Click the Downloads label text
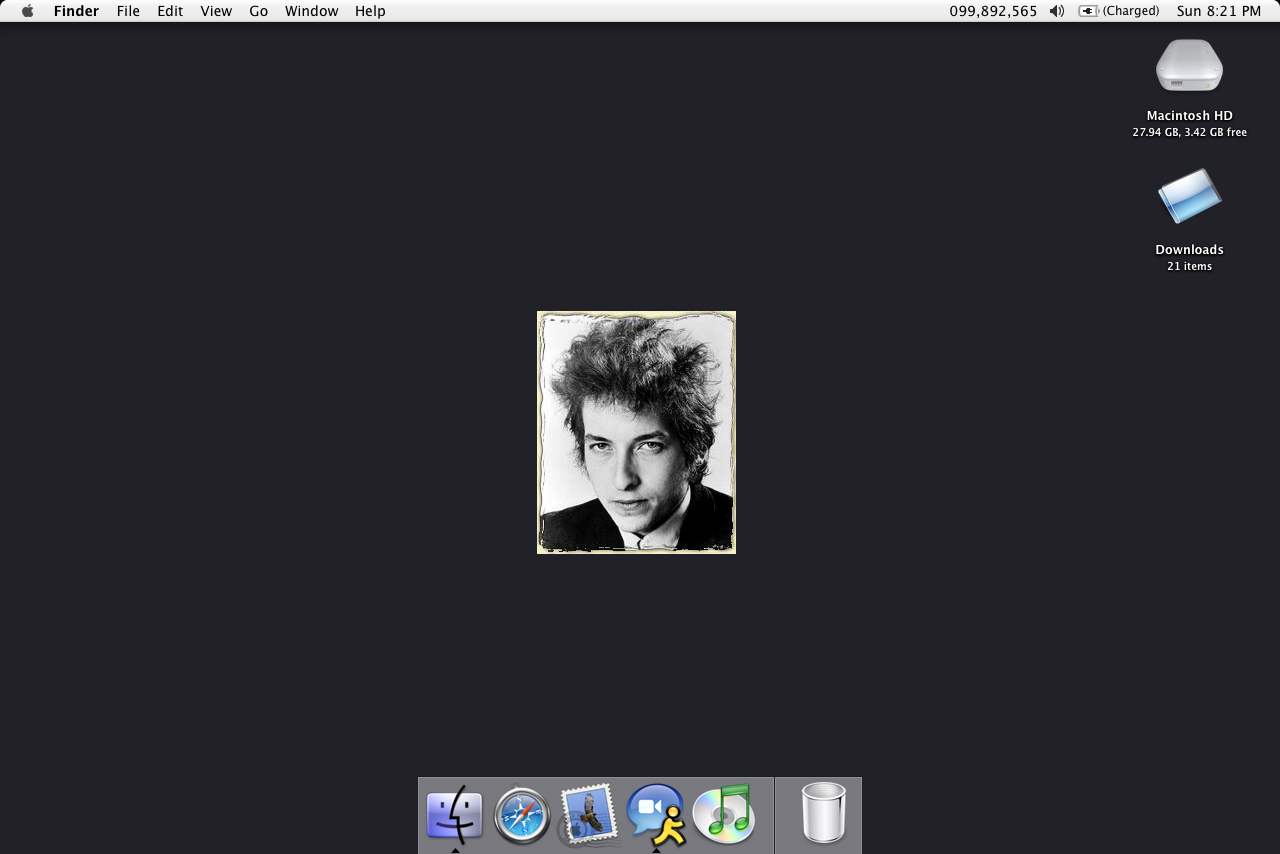The height and width of the screenshot is (854, 1280). (x=1189, y=250)
